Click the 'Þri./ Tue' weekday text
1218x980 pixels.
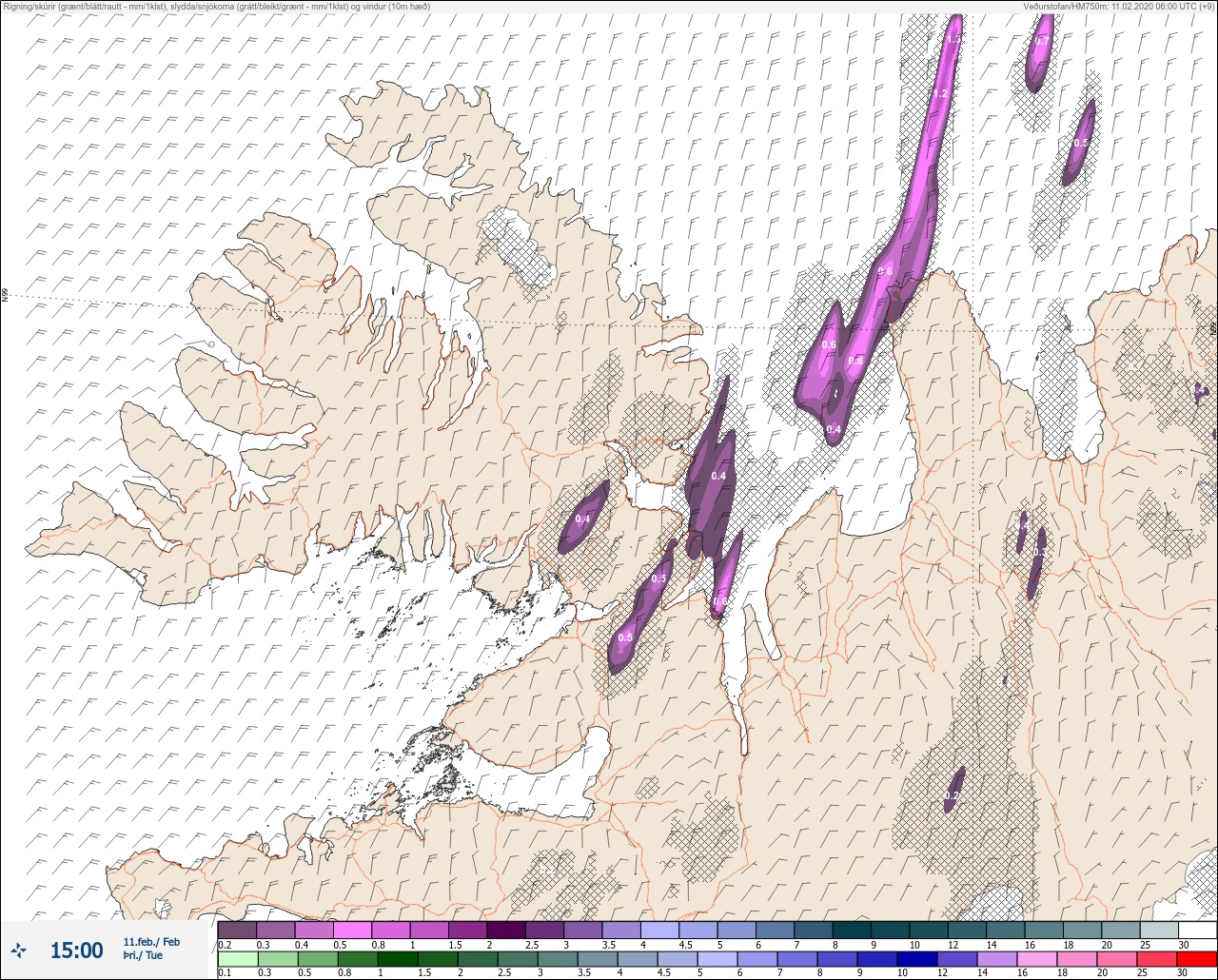point(143,955)
